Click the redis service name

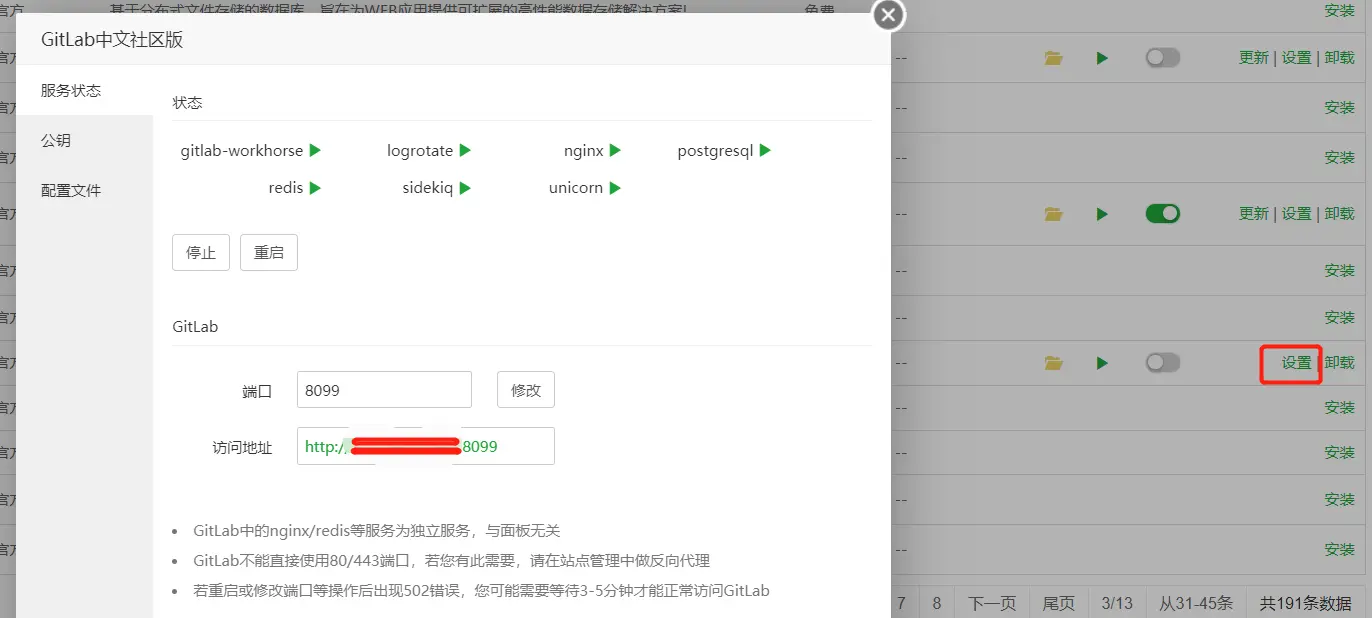pyautogui.click(x=286, y=188)
